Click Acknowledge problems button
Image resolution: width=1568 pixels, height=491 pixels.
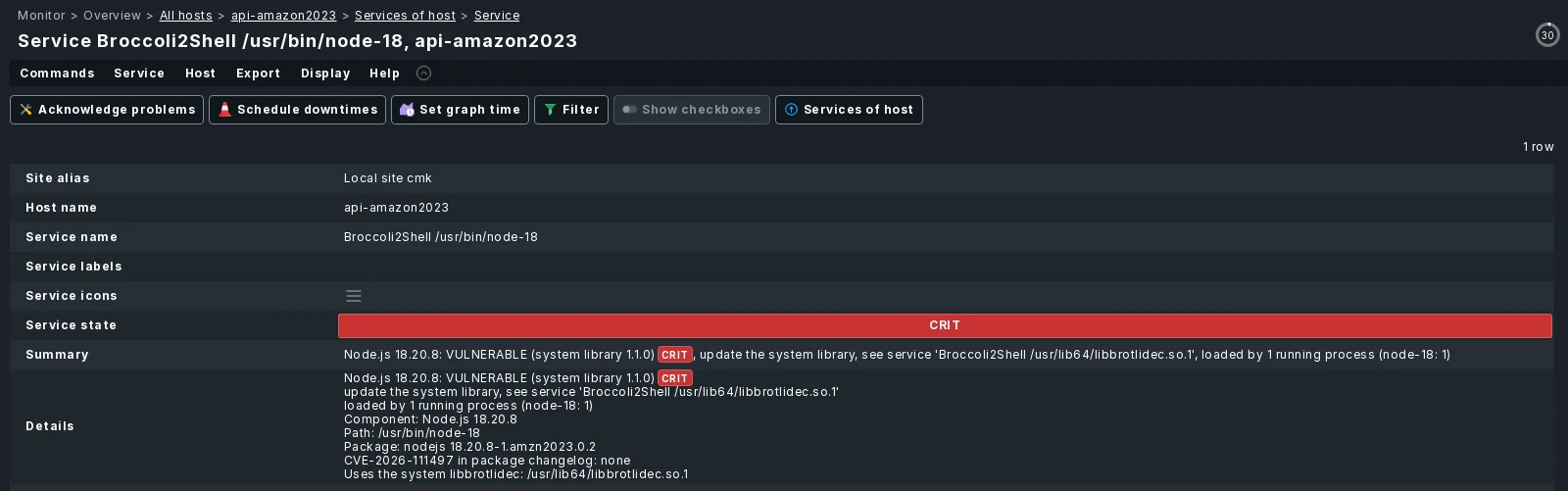[107, 110]
